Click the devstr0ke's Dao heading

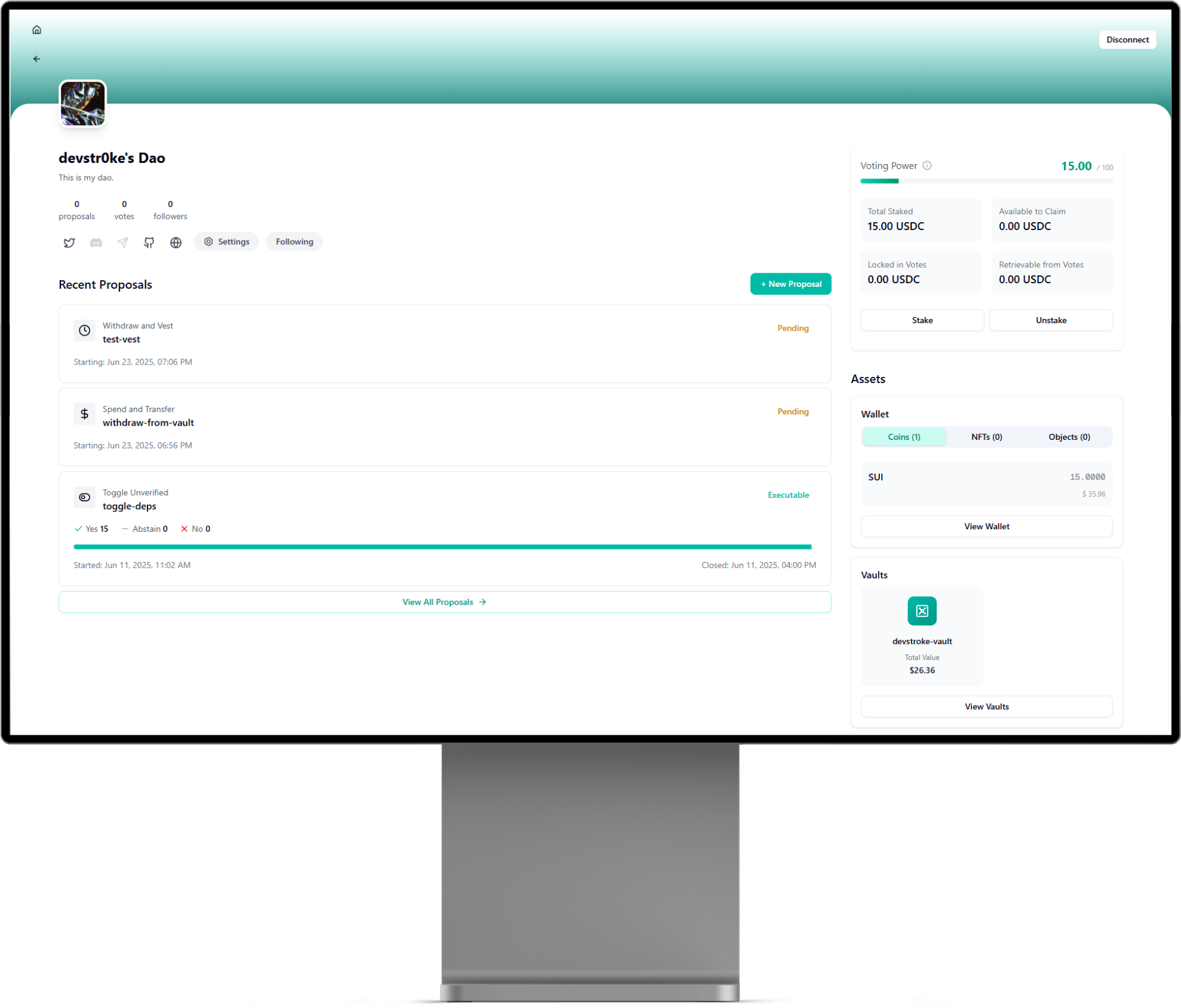[112, 158]
